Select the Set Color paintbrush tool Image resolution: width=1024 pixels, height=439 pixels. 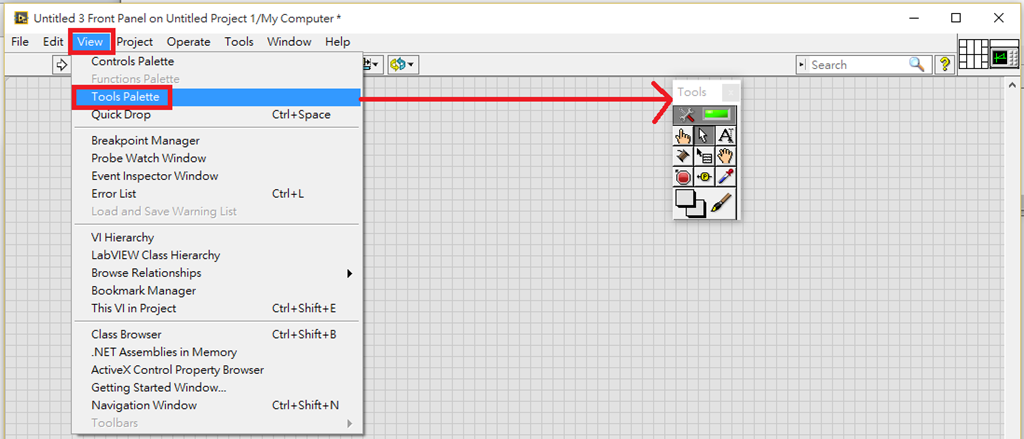tap(722, 202)
